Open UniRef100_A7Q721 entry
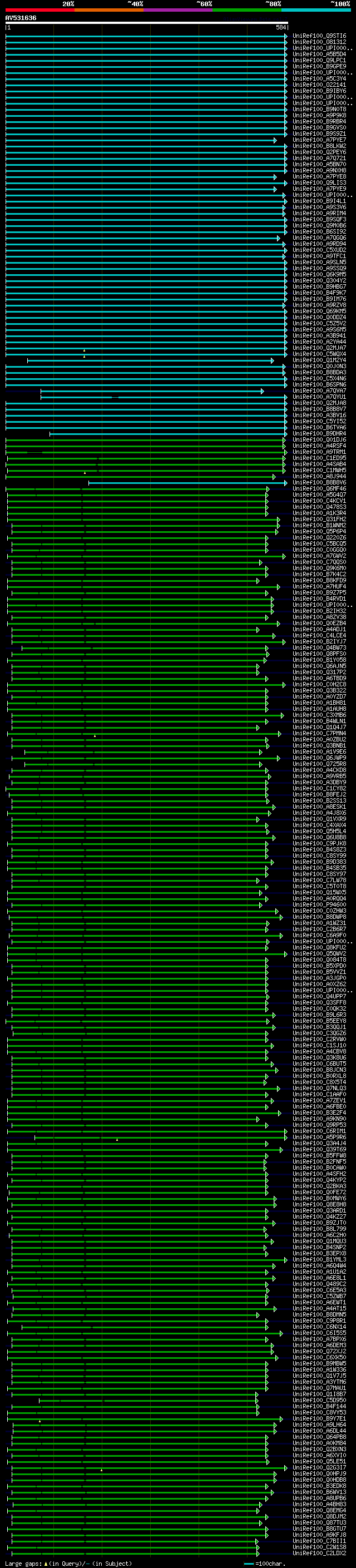Viewport: 356px width, 1568px height. coord(319,159)
